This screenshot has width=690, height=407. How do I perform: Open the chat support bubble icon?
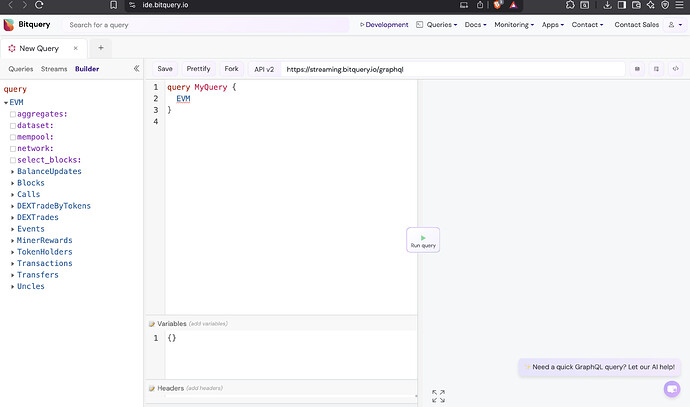click(672, 389)
